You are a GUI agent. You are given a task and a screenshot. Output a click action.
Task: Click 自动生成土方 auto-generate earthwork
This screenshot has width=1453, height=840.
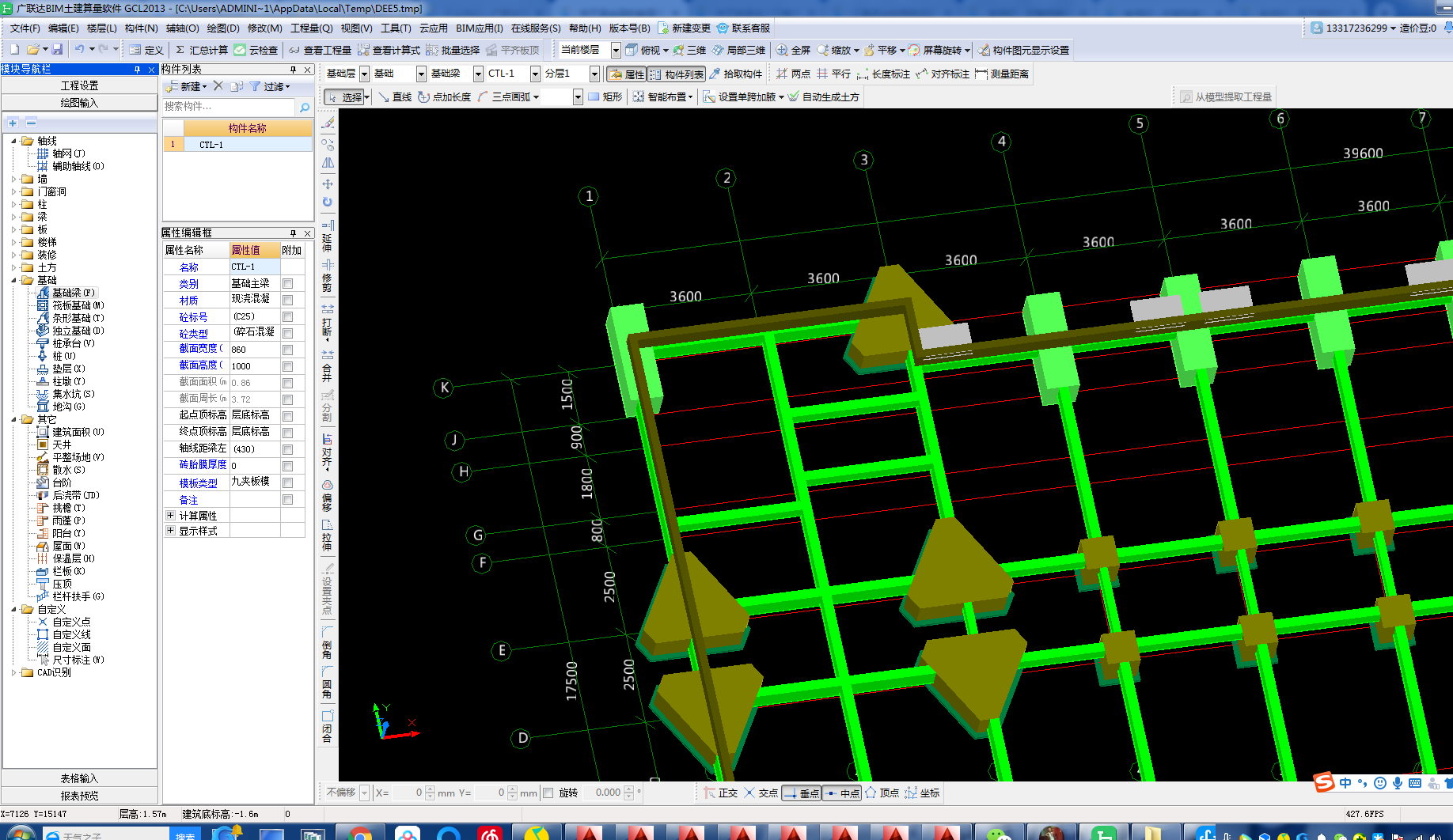point(823,96)
